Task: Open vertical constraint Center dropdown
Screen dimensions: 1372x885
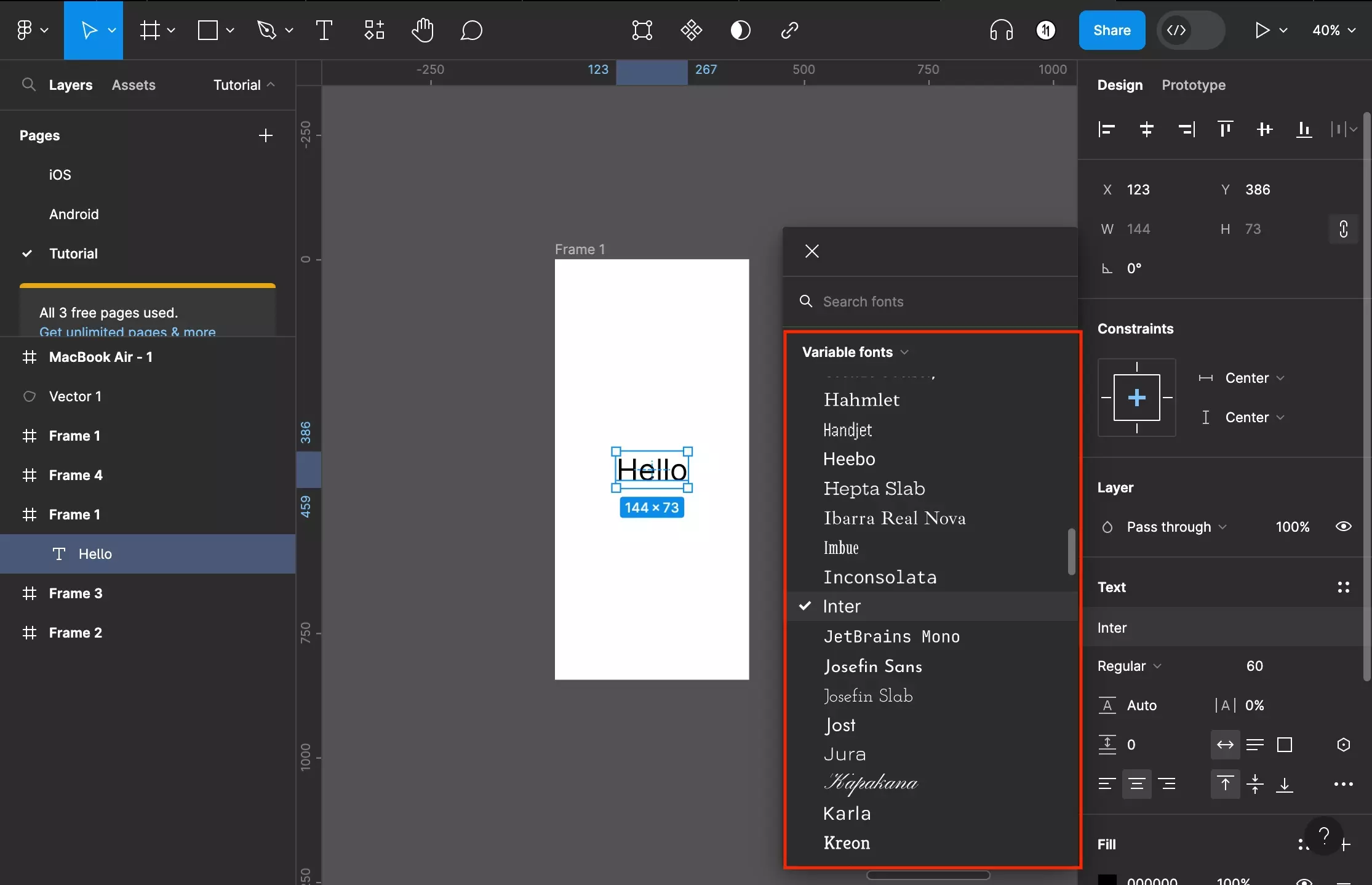Action: coord(1254,417)
